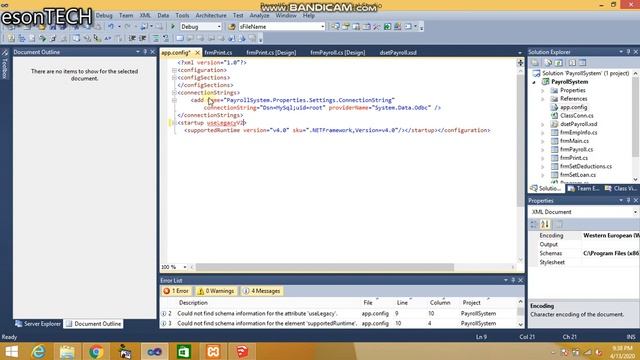Comment out the selected lines icon
Screen dimensions: 640x360
click(x=156, y=38)
